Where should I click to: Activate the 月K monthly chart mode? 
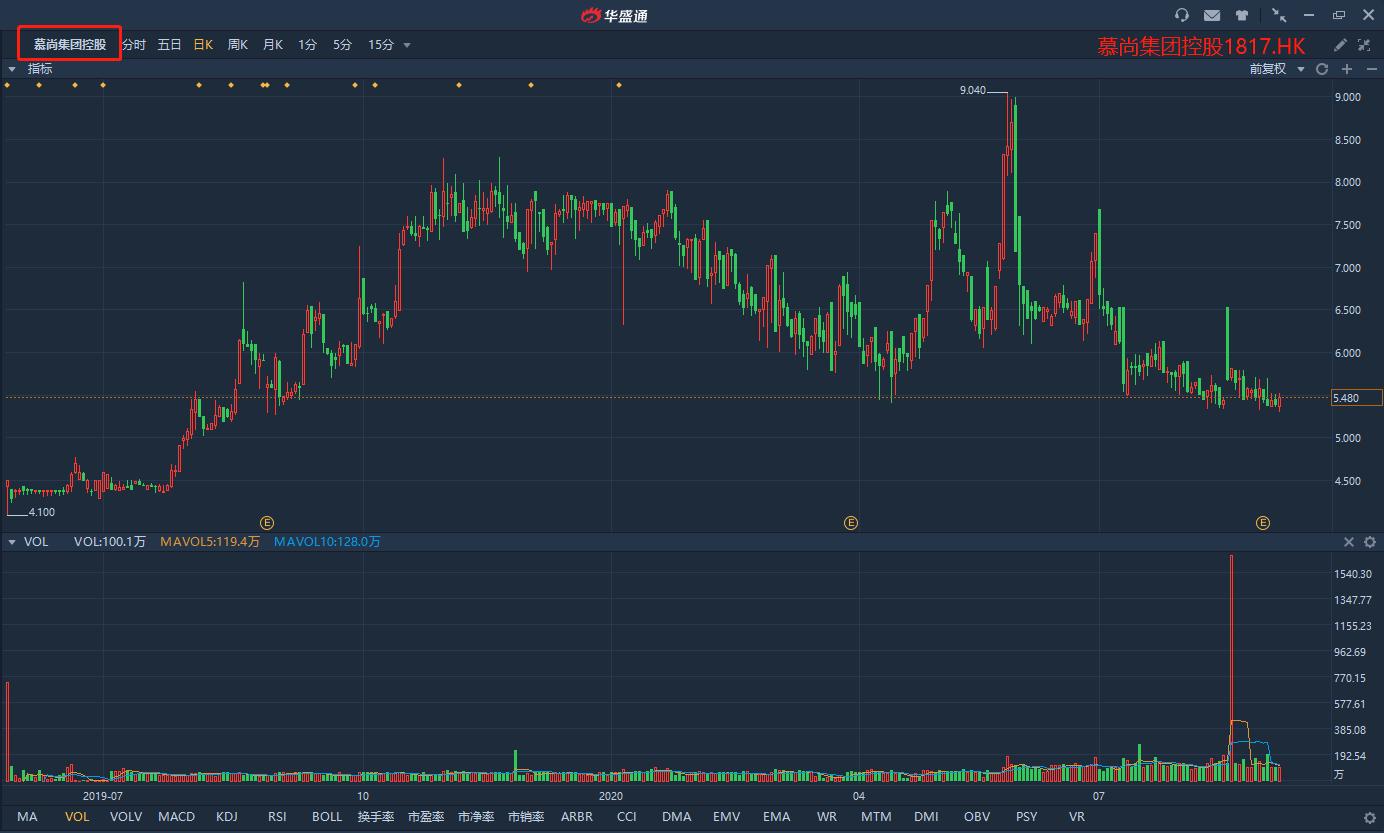tap(271, 44)
